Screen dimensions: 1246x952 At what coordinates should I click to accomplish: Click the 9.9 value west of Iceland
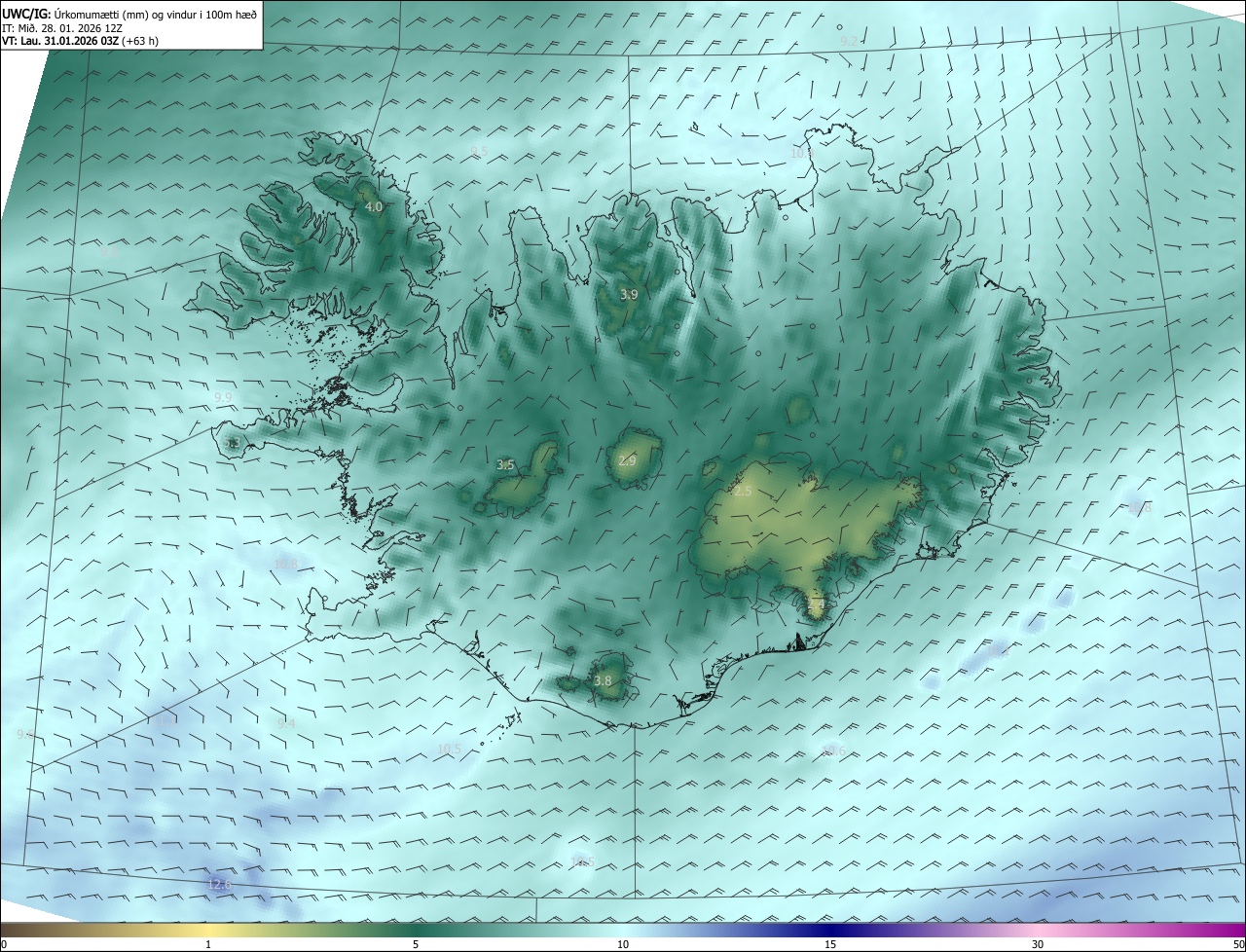click(x=223, y=397)
